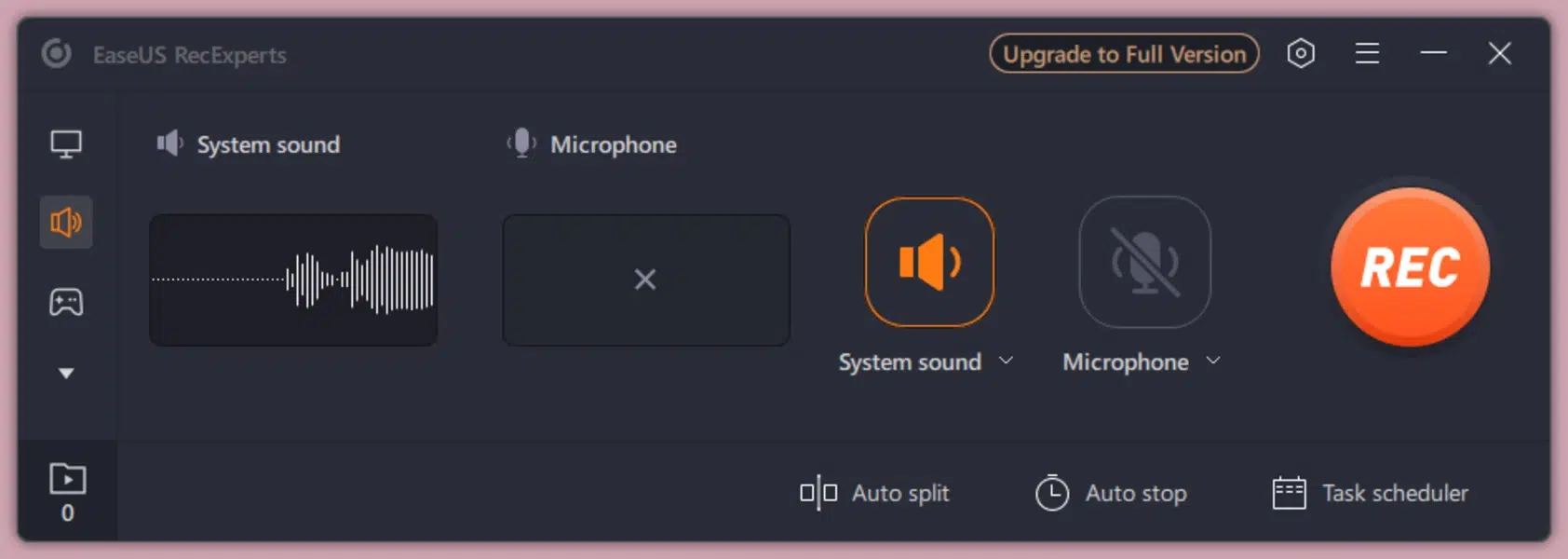Expand more recording modes in sidebar

click(x=66, y=374)
